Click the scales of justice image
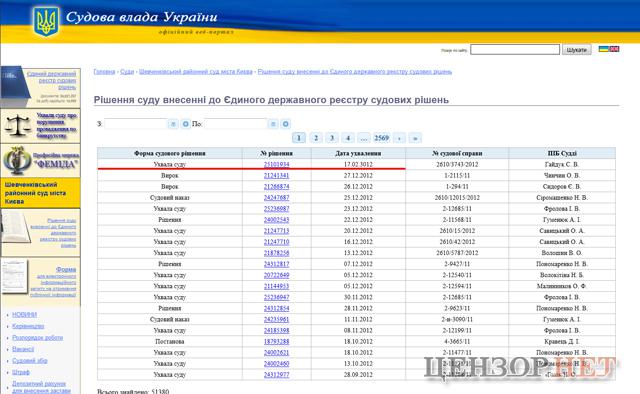640x394 pixels. [x=18, y=125]
